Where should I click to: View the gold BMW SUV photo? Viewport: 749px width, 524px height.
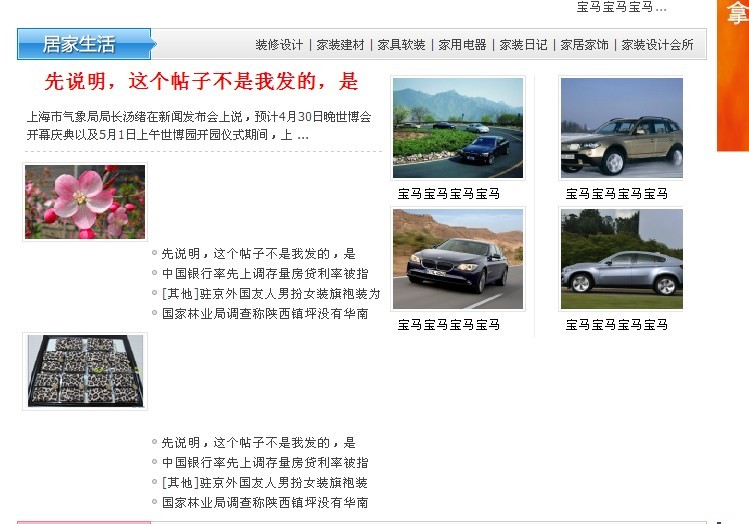(621, 128)
